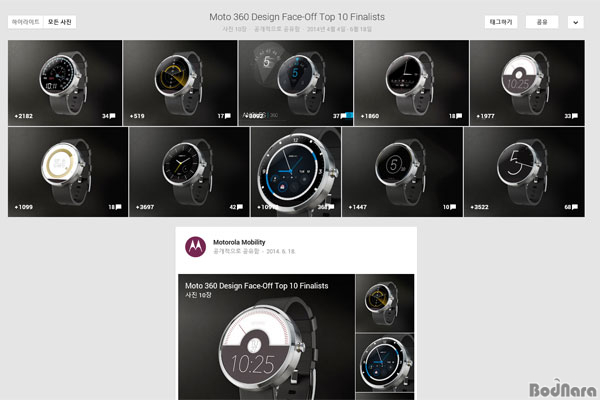The image size is (600, 400).
Task: Open comment icon on the +1860 photo
Action: click(x=459, y=116)
